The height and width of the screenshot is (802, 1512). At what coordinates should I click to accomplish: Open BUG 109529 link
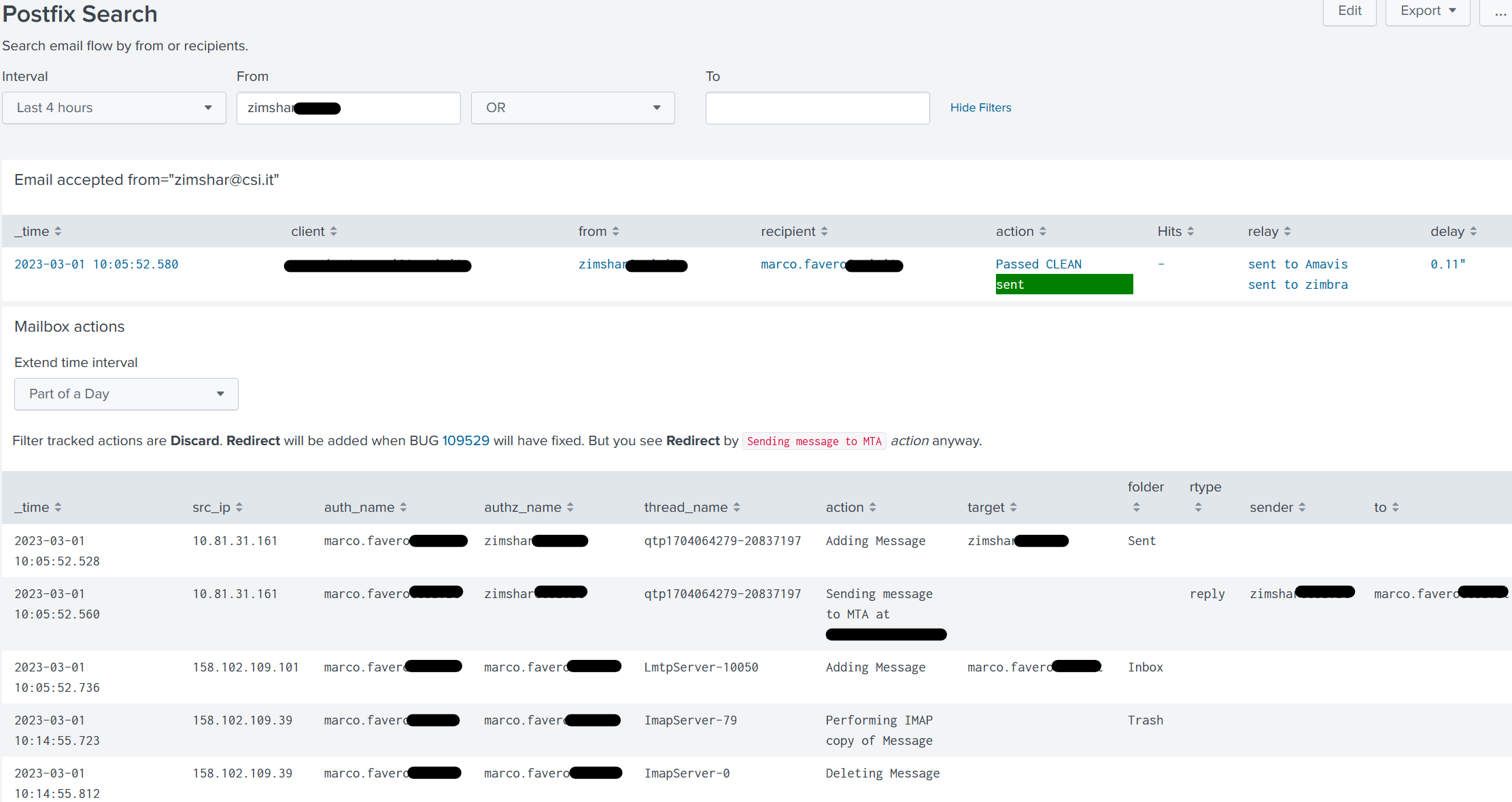466,440
